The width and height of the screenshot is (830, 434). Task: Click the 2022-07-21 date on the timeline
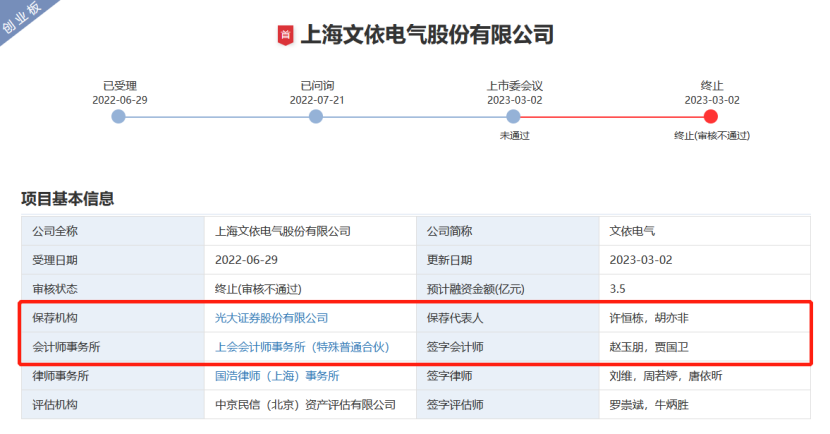[x=317, y=100]
